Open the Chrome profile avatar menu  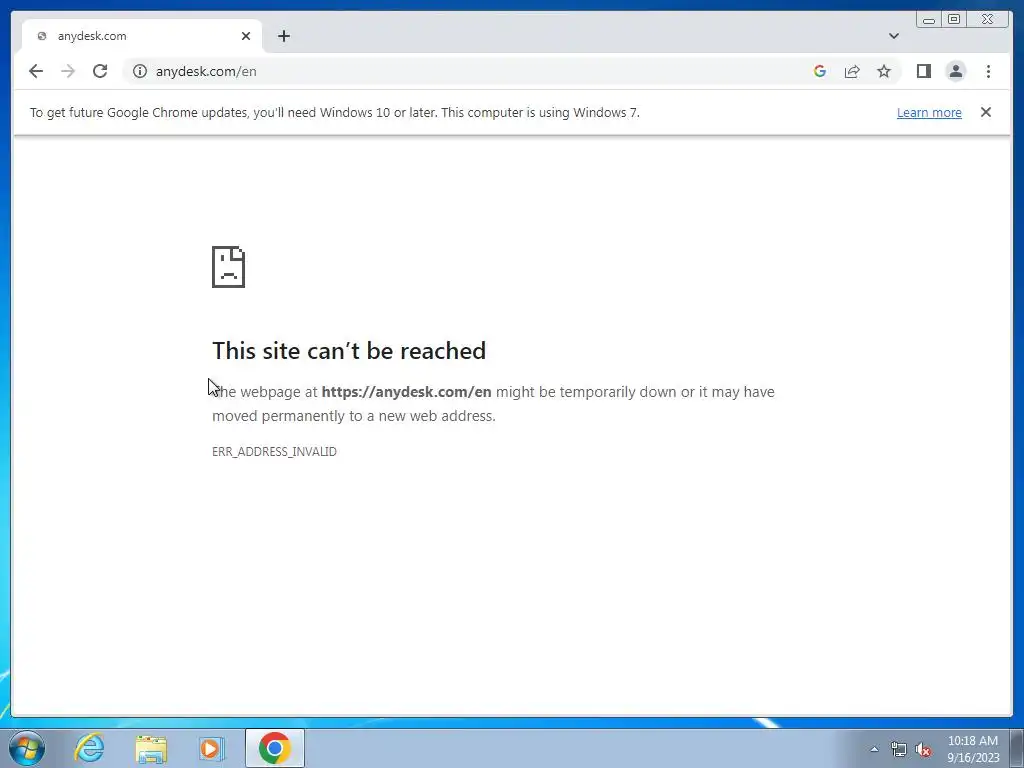[x=955, y=71]
